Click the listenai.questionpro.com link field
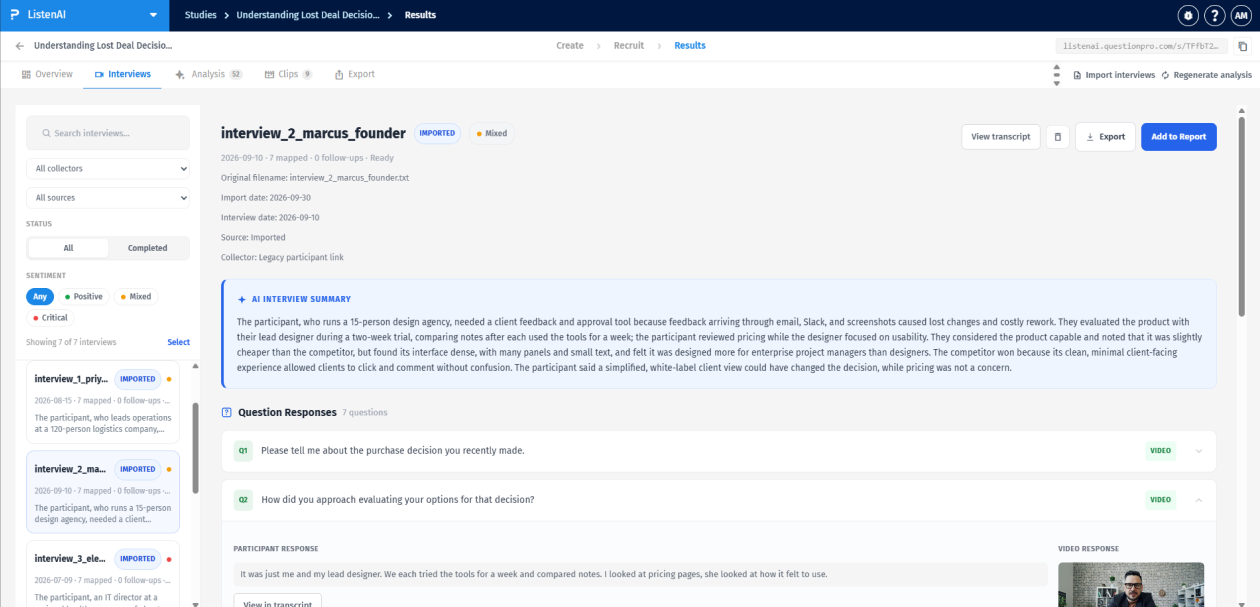Viewport: 1260px width, 607px height. pos(1141,46)
